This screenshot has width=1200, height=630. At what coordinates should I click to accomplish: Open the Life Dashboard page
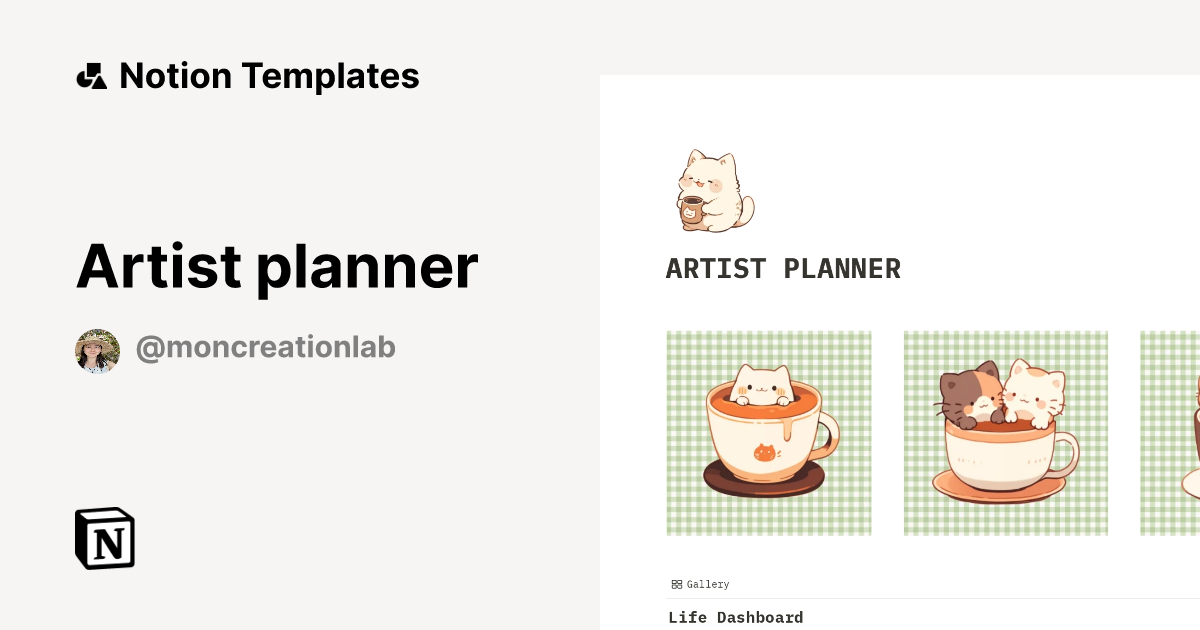point(735,617)
